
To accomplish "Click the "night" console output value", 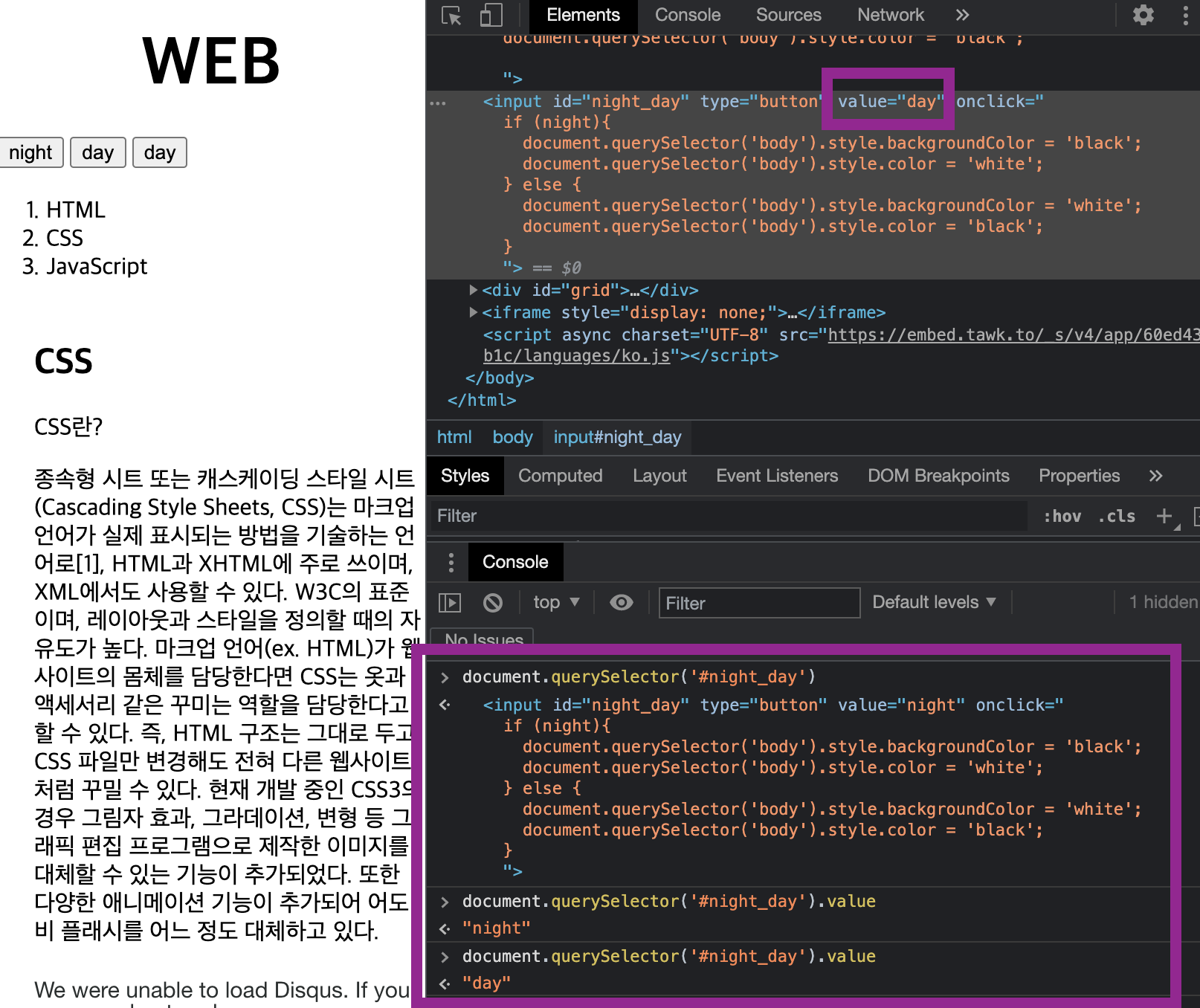I will (x=497, y=928).
